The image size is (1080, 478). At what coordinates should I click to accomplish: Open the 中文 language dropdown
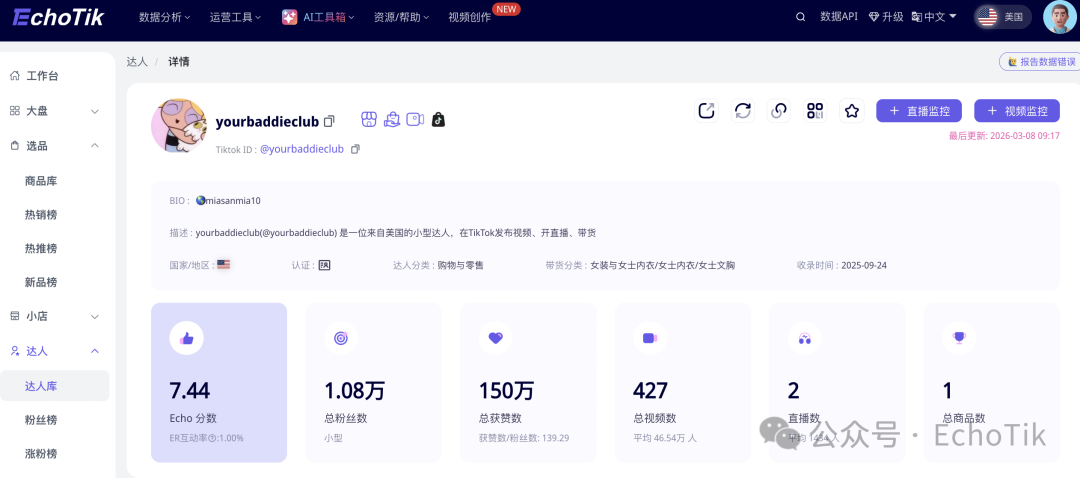[934, 17]
